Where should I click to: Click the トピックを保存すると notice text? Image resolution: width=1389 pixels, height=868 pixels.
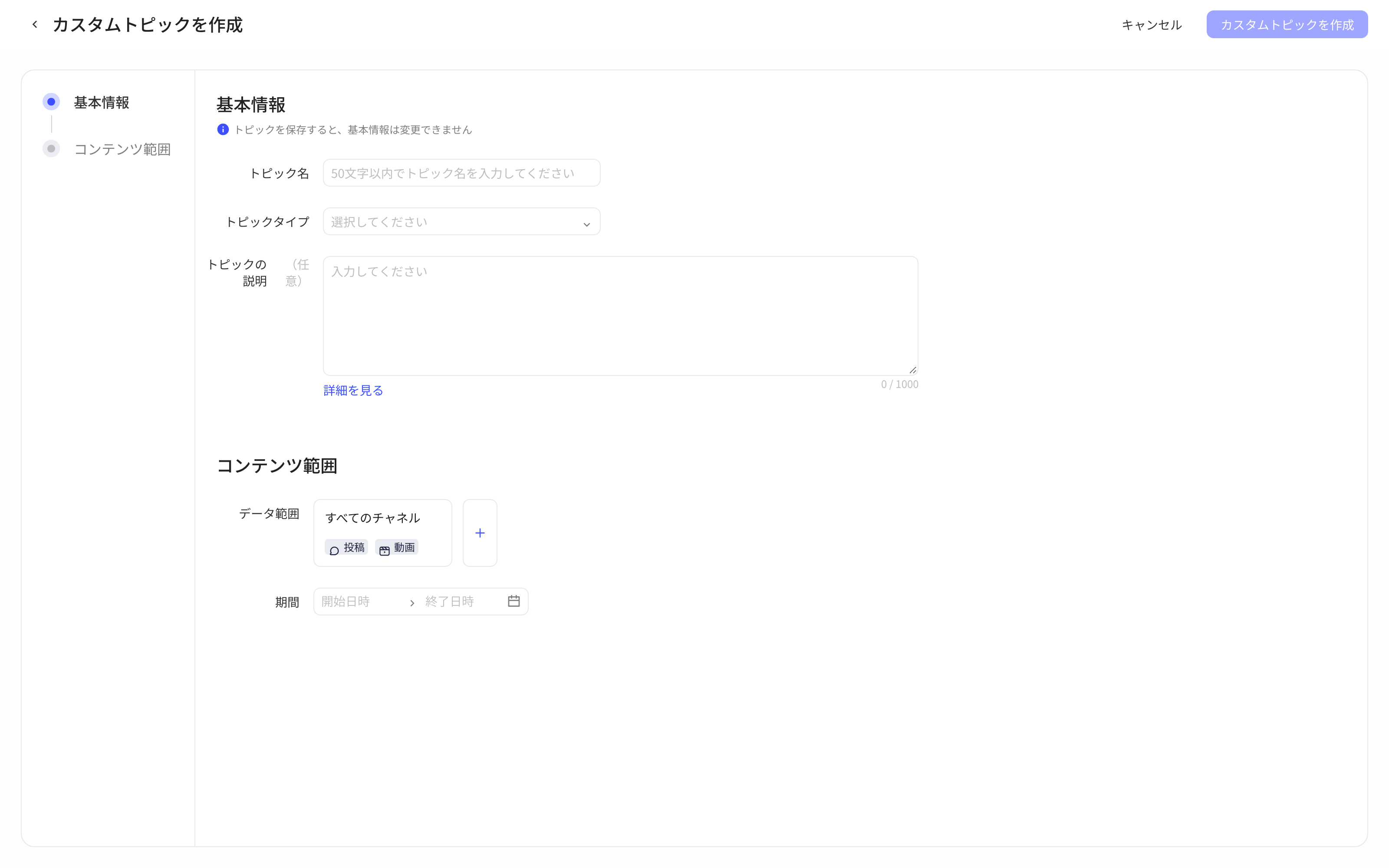[x=353, y=130]
